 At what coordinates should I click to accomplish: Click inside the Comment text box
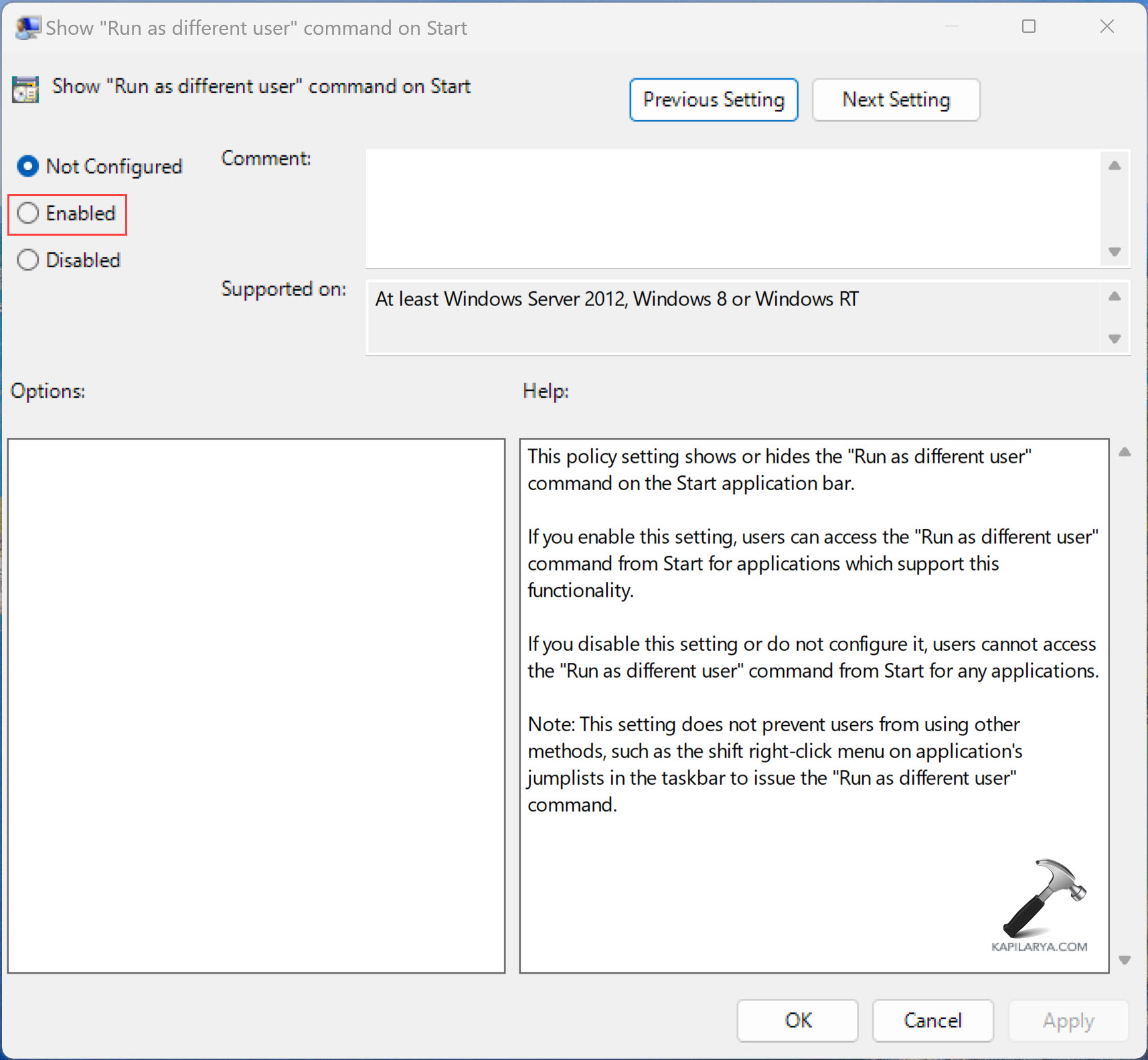(732, 208)
